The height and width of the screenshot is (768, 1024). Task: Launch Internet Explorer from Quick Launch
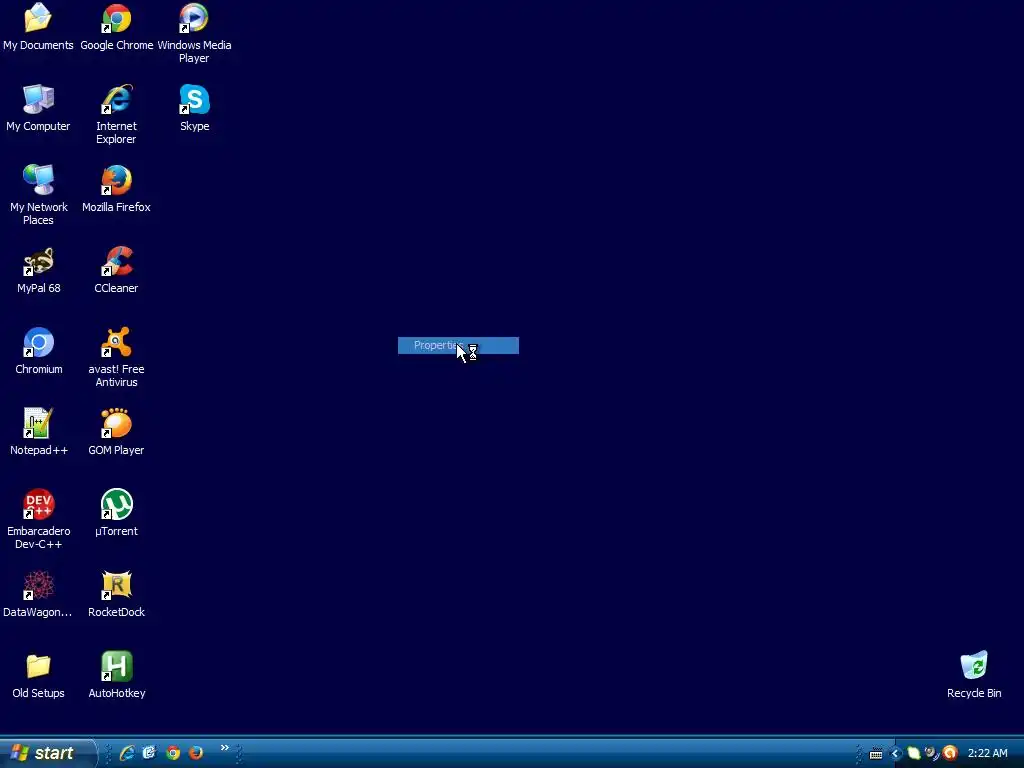(x=127, y=753)
